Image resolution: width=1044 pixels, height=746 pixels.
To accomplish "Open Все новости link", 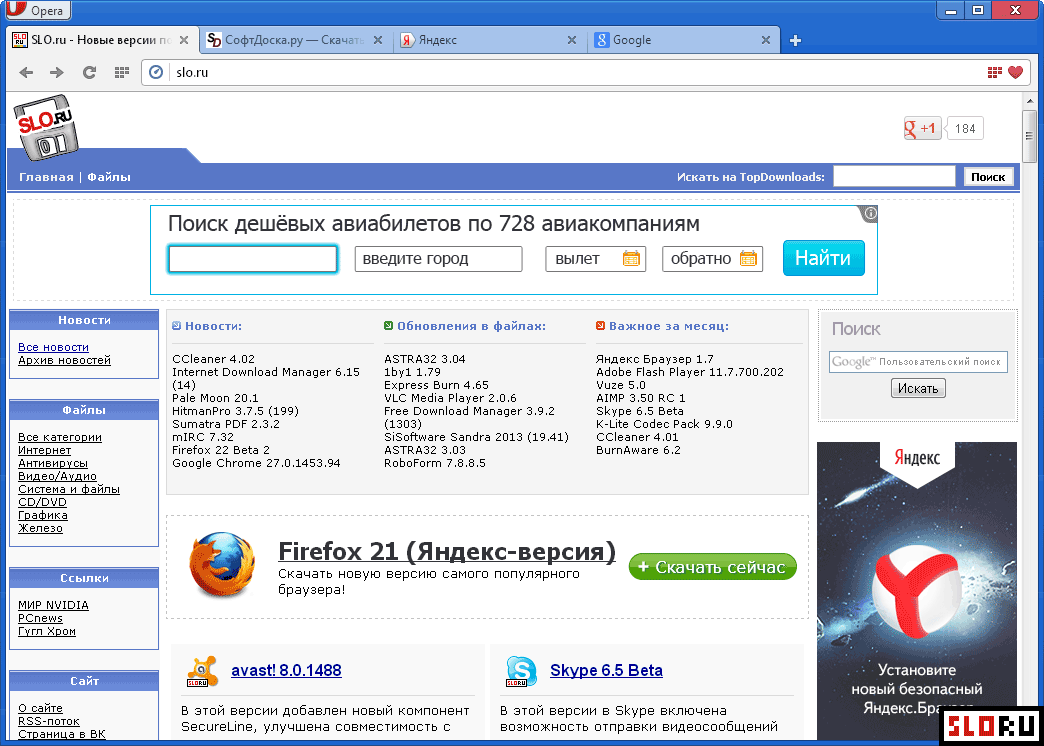I will (x=53, y=347).
